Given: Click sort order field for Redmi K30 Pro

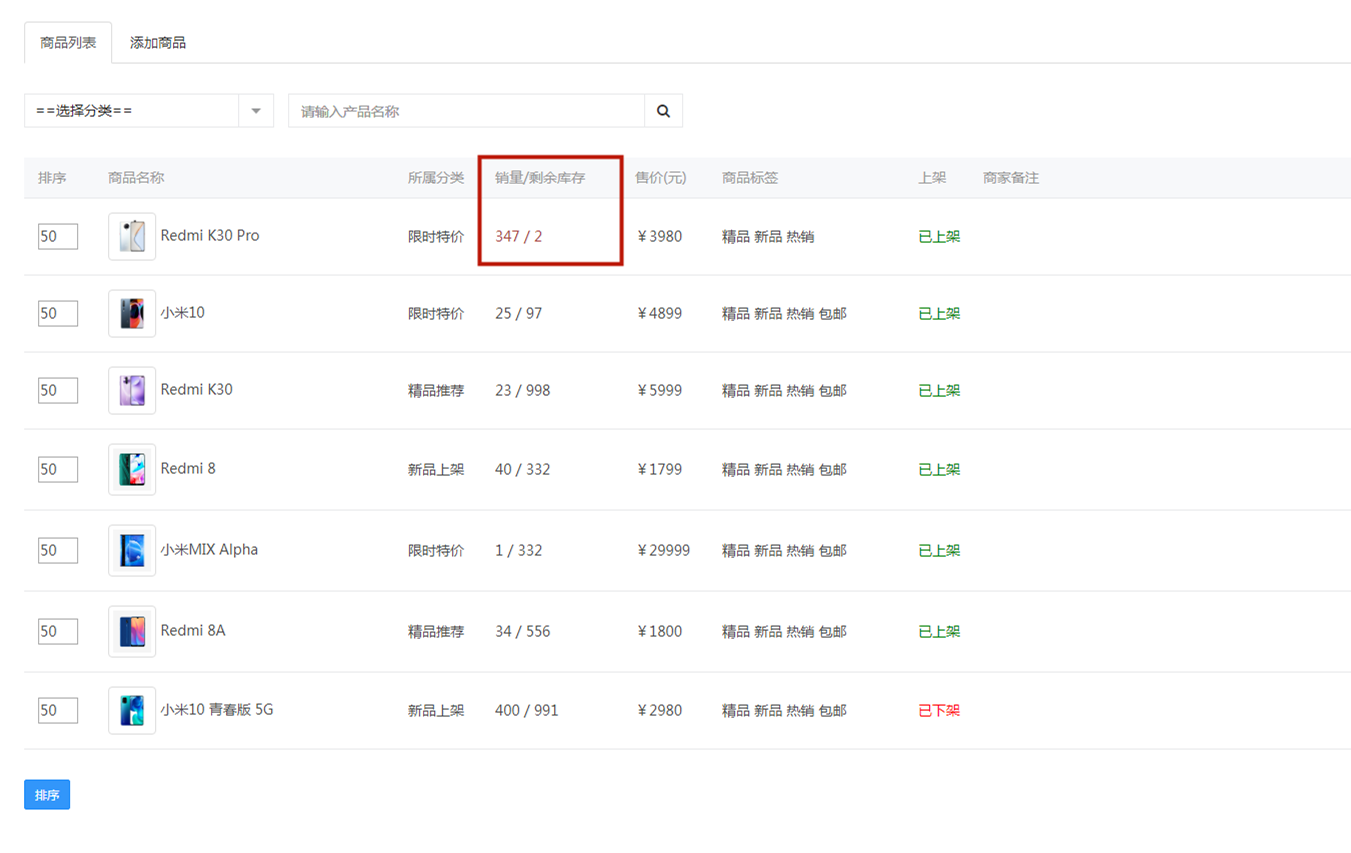Looking at the screenshot, I should pyautogui.click(x=58, y=237).
